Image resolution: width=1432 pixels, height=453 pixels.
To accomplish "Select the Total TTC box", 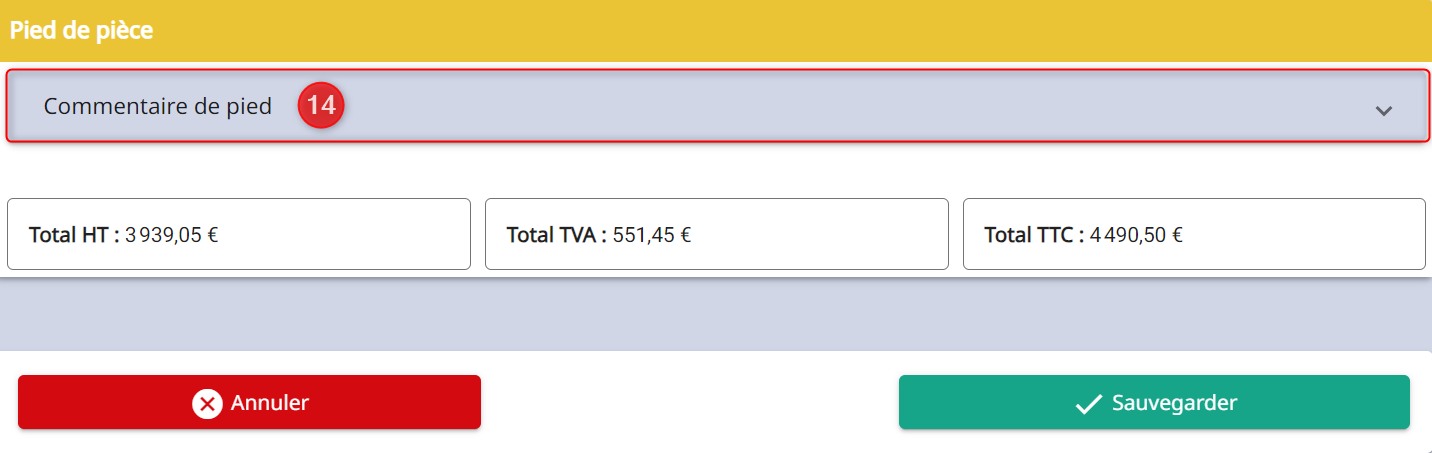I will (x=1194, y=234).
